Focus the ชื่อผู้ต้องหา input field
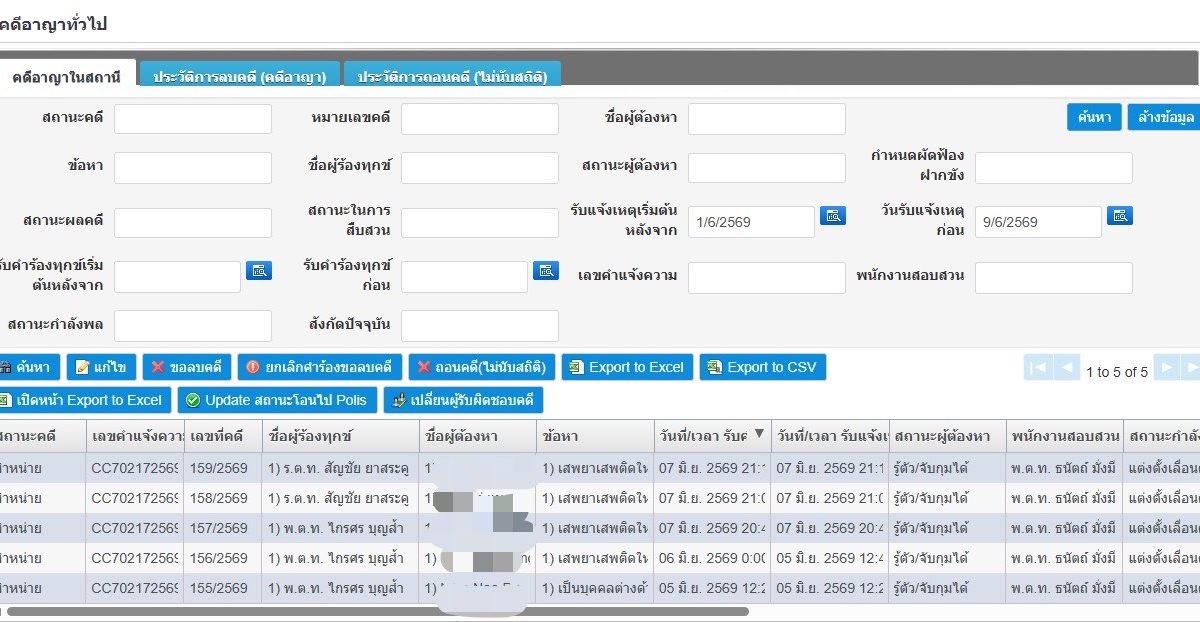 (x=767, y=118)
